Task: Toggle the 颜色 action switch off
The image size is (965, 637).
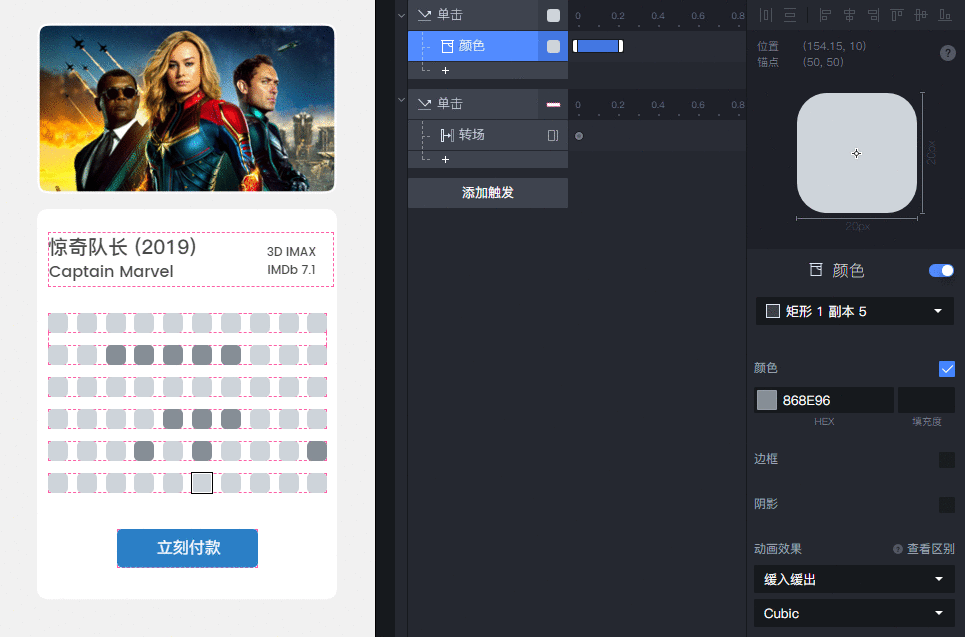Action: pos(941,270)
